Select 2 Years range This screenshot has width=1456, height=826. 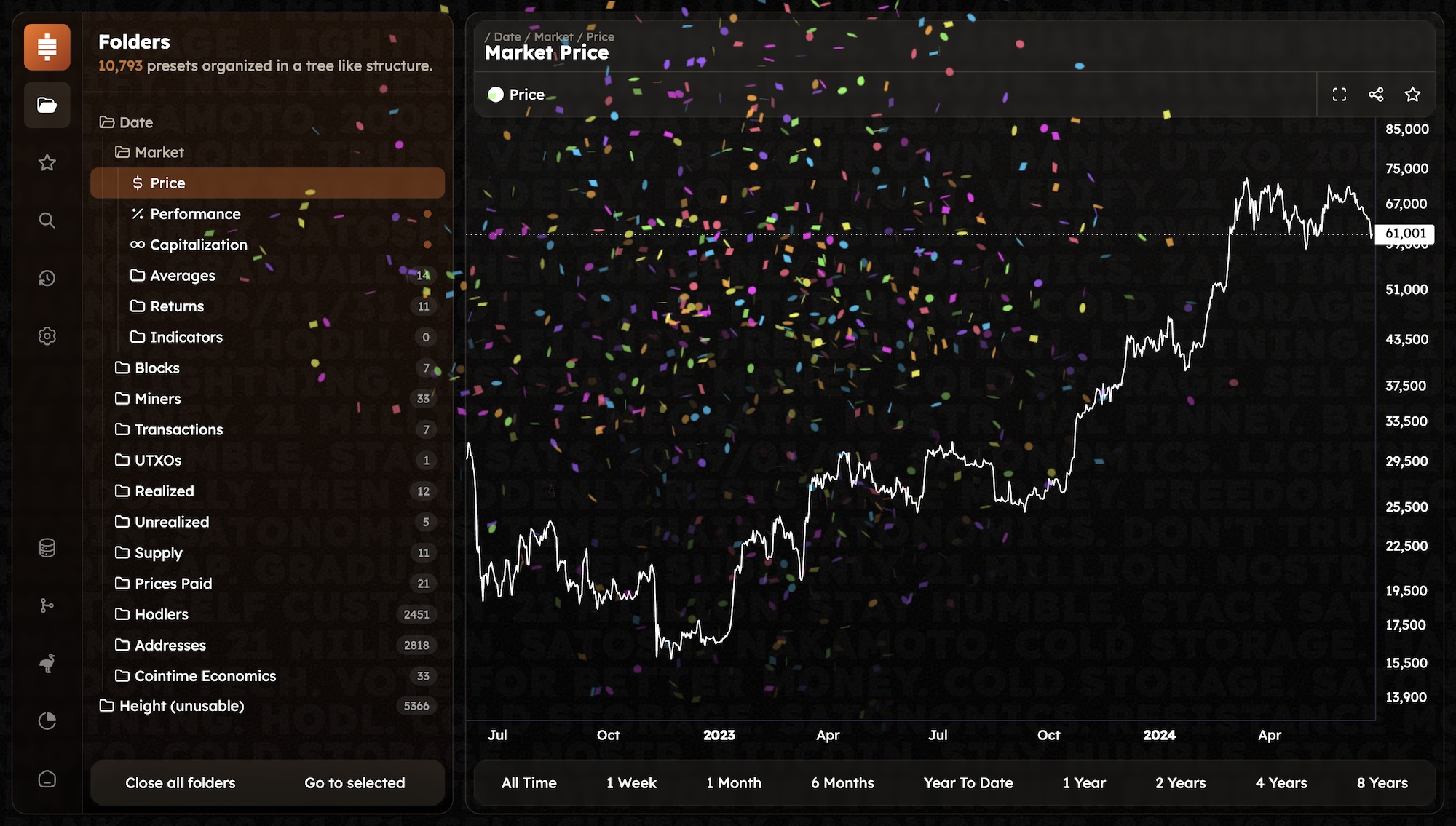pos(1180,783)
